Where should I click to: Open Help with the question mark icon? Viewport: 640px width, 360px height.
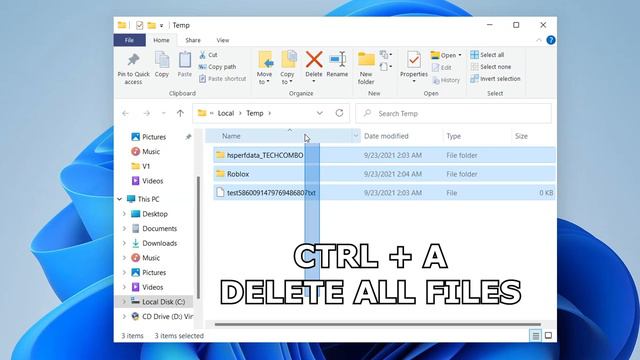click(x=551, y=40)
